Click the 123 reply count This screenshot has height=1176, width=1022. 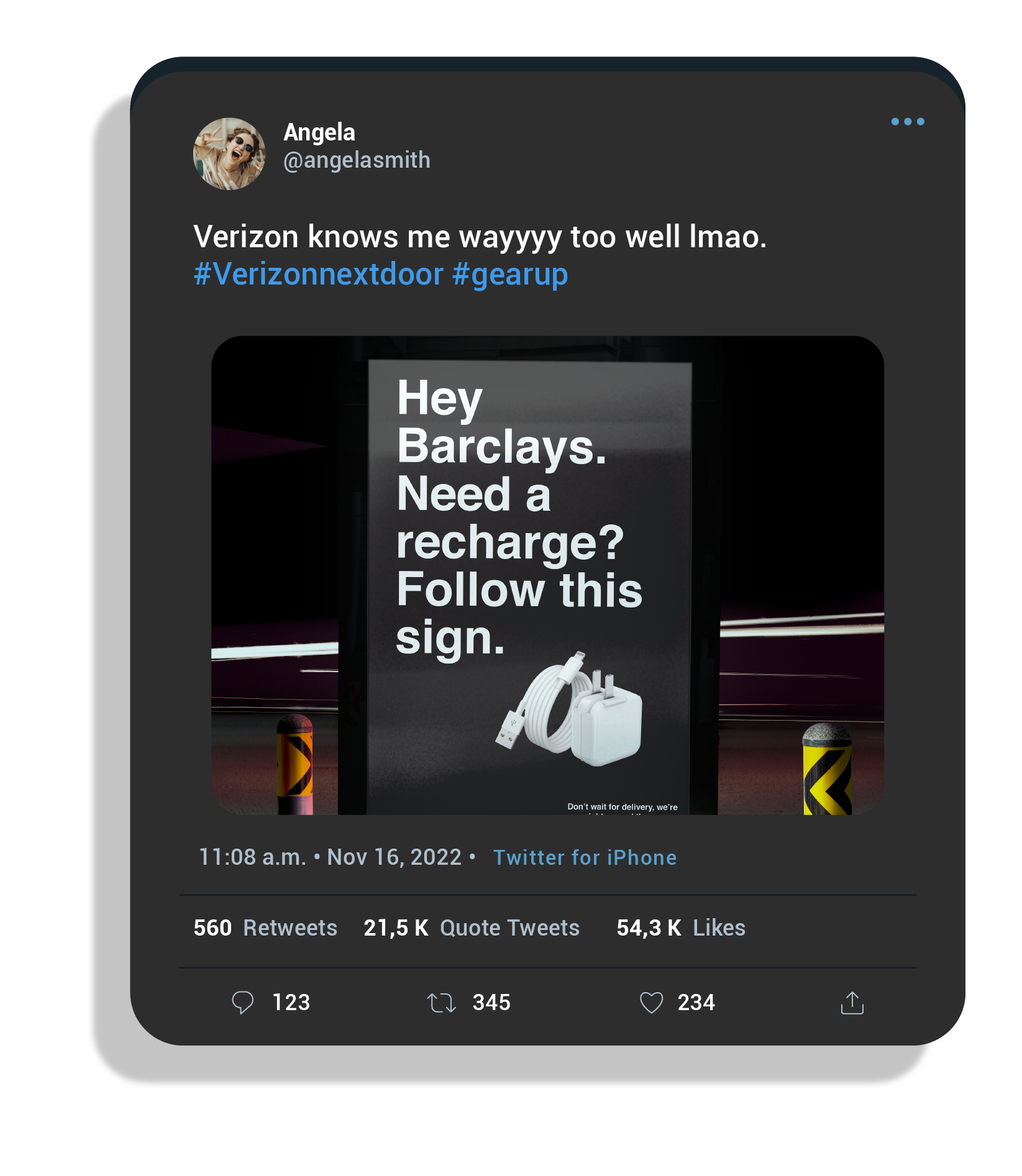tap(291, 1003)
